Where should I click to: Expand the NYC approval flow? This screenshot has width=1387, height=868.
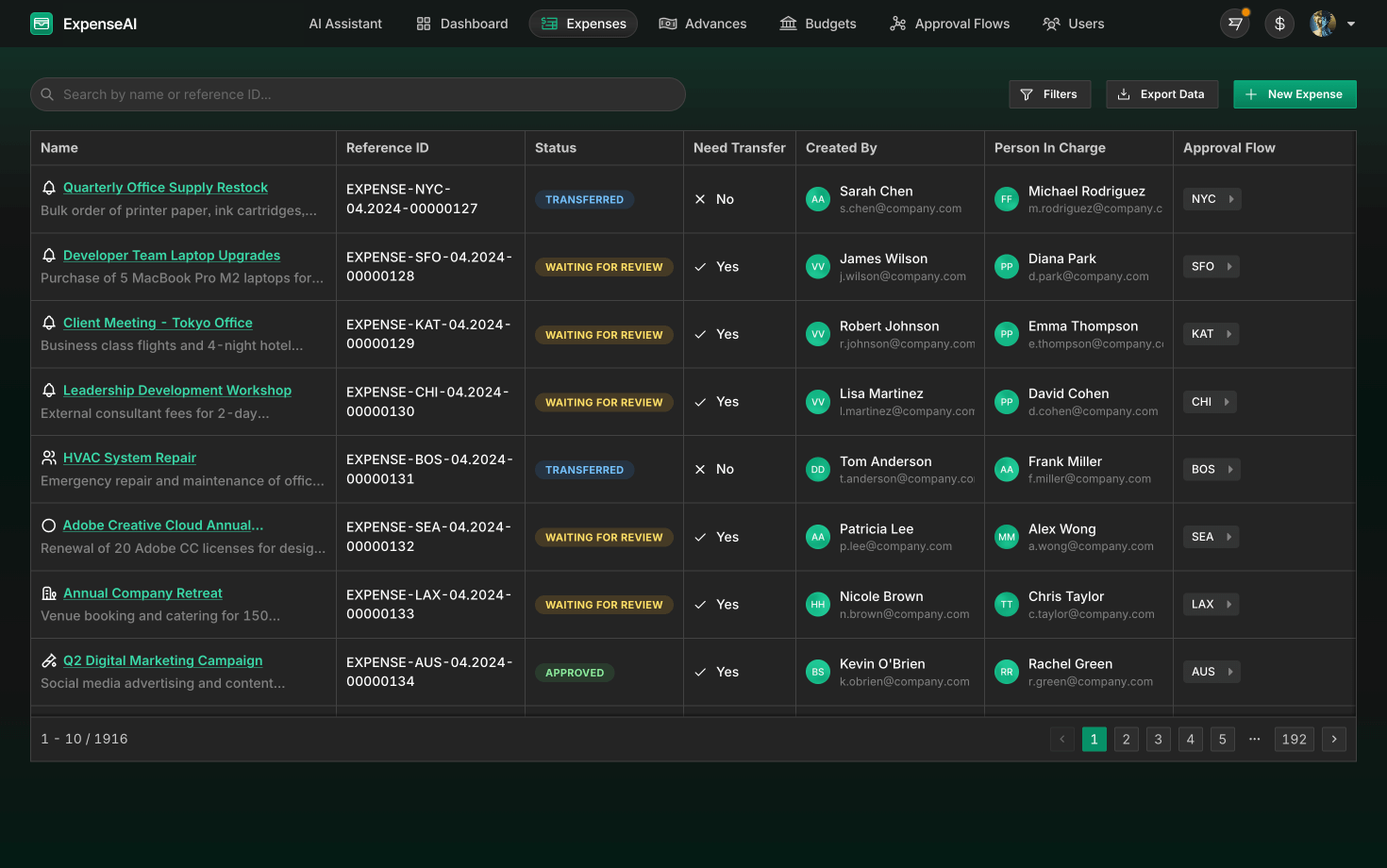pos(1212,199)
